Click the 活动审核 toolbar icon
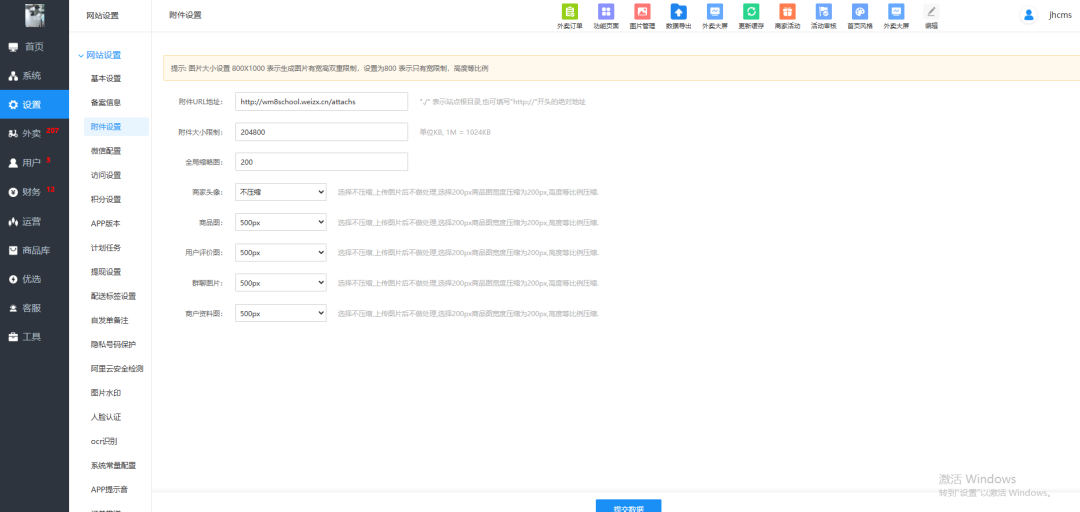This screenshot has width=1080, height=512. [823, 13]
